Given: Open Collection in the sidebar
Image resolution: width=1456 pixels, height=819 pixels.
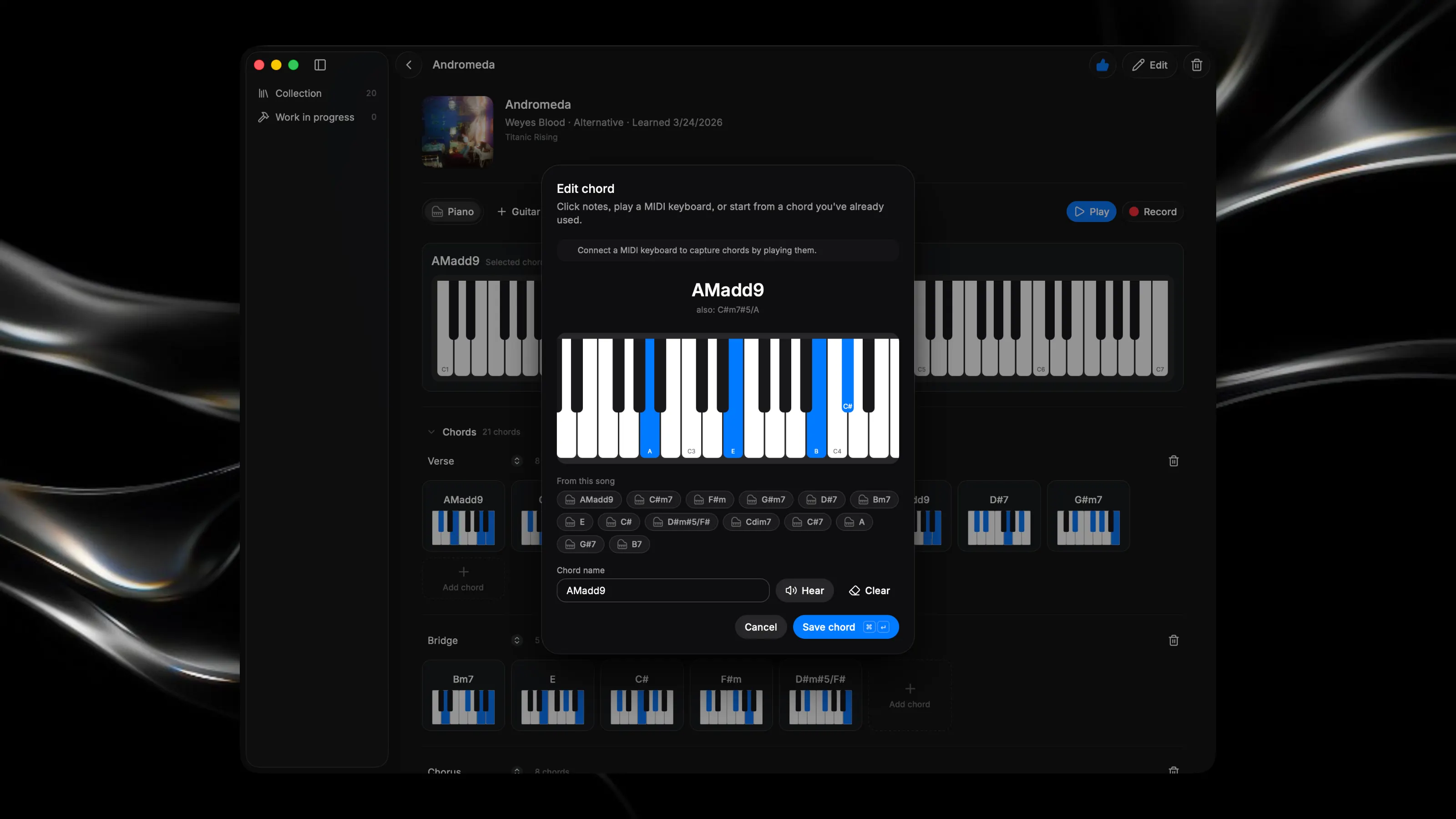Looking at the screenshot, I should click(317, 93).
